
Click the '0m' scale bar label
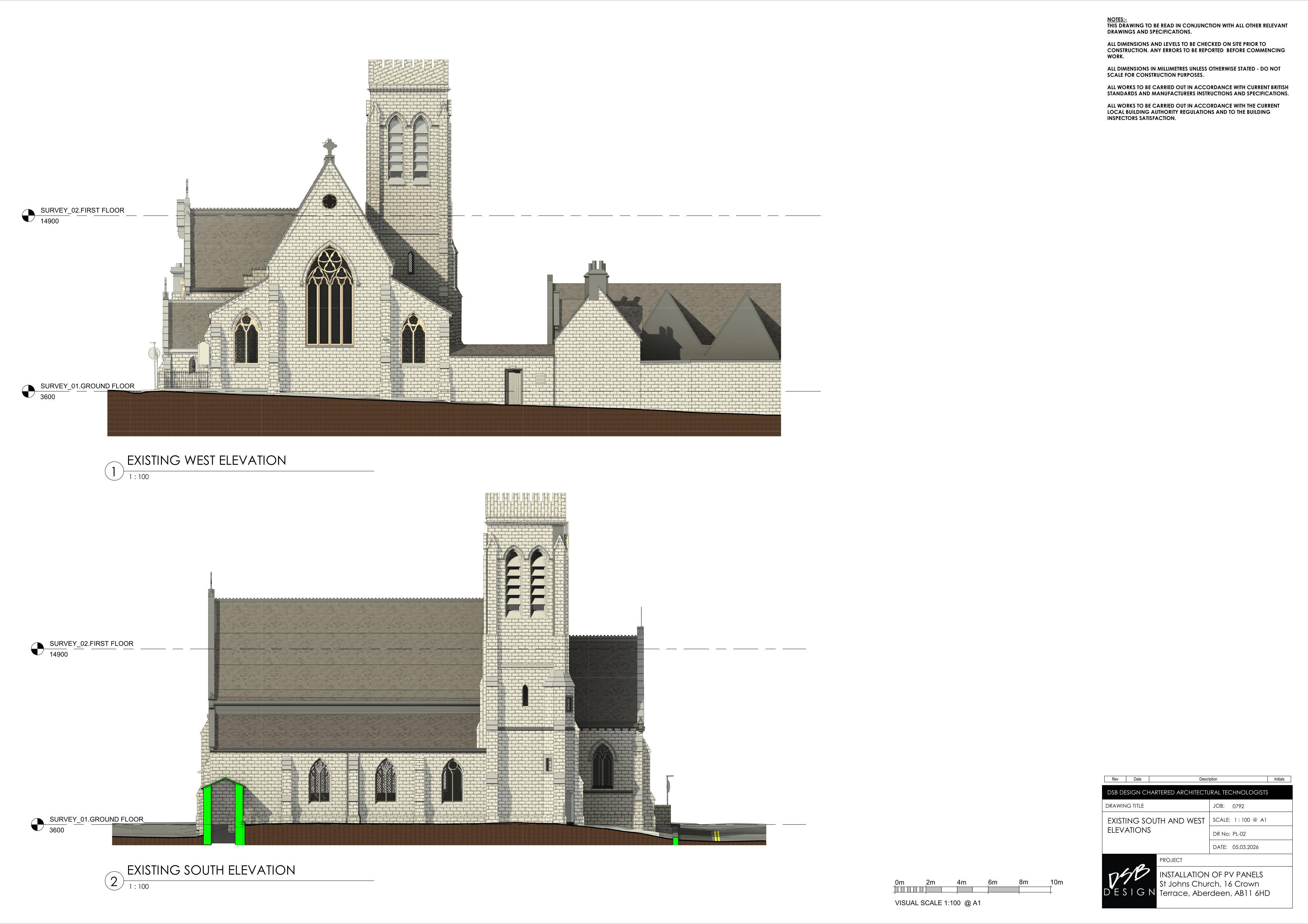click(900, 882)
